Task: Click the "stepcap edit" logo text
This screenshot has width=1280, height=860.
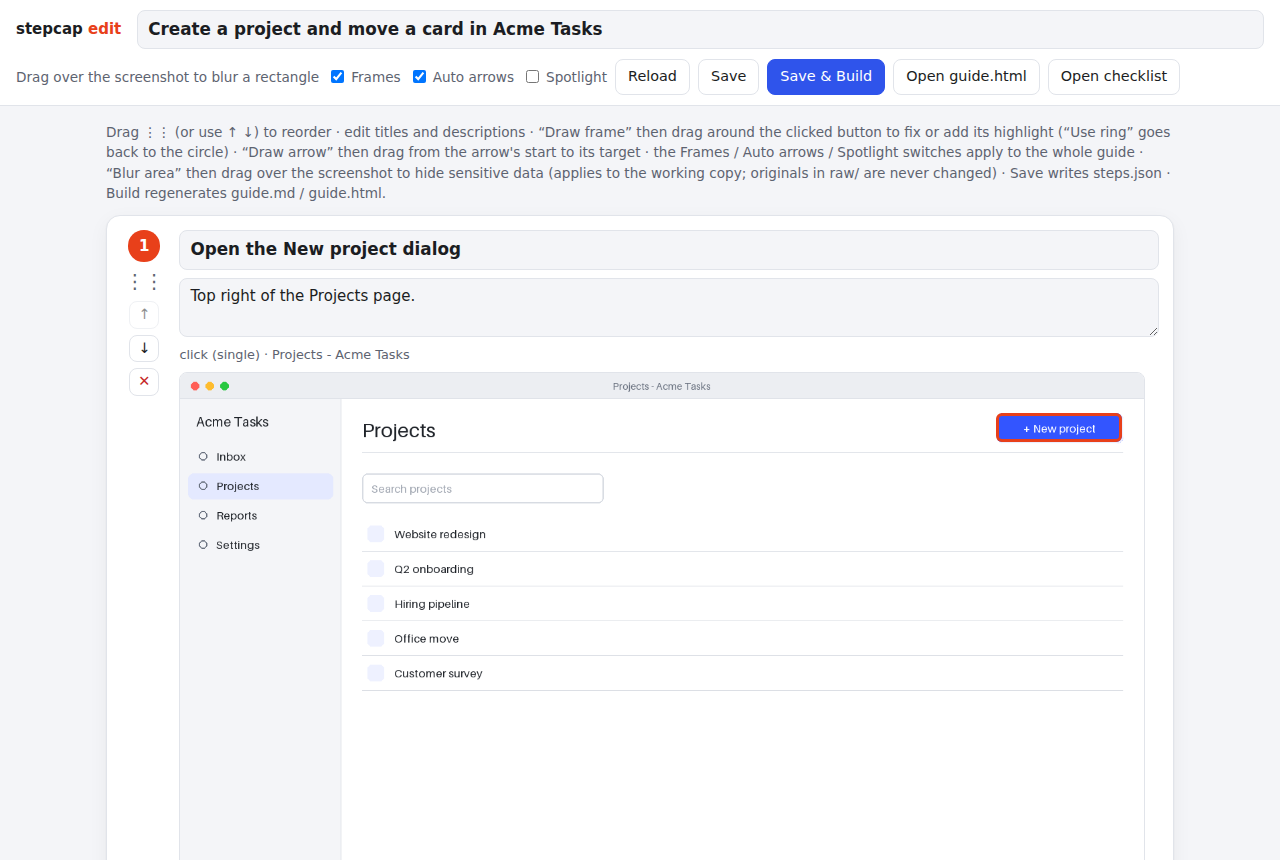Action: (x=68, y=29)
